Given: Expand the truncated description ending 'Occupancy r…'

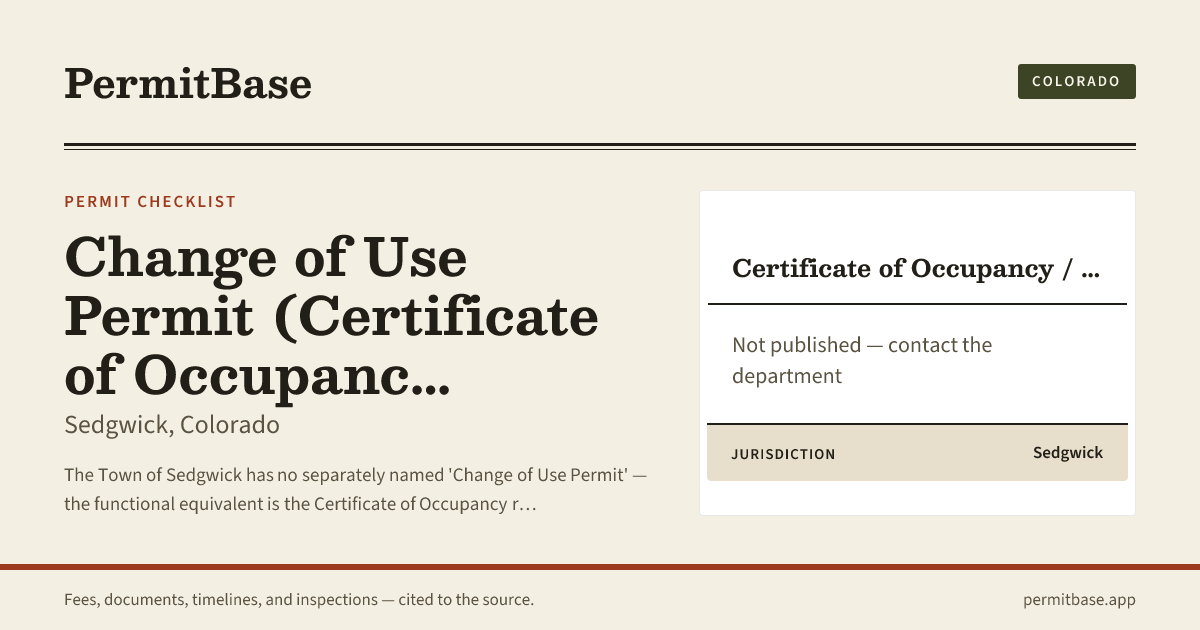Looking at the screenshot, I should point(530,503).
